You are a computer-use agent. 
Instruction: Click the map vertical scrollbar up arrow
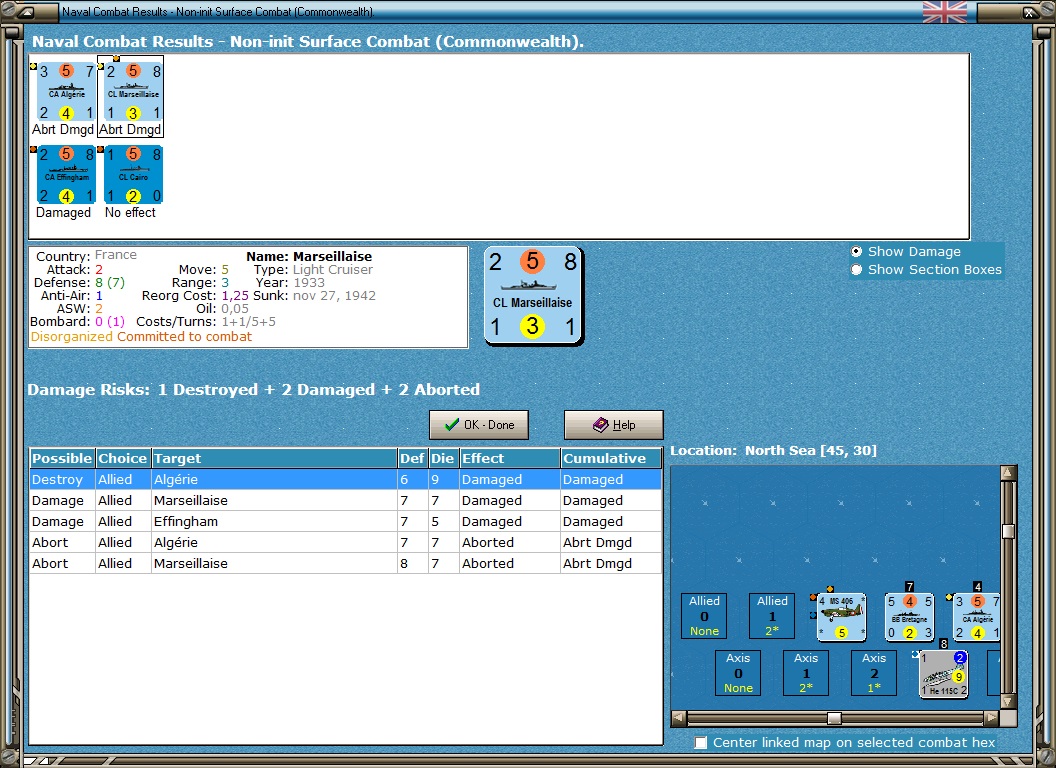(x=1008, y=472)
